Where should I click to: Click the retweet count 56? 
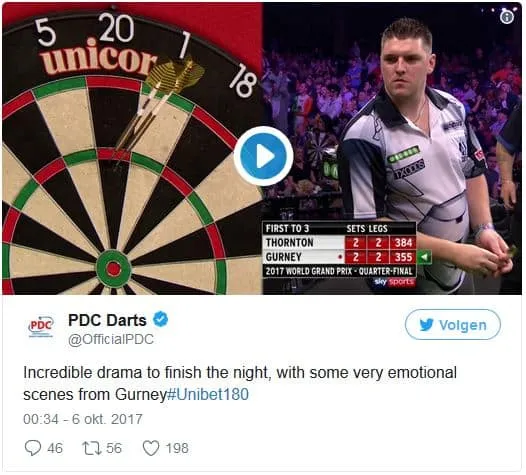click(x=114, y=448)
